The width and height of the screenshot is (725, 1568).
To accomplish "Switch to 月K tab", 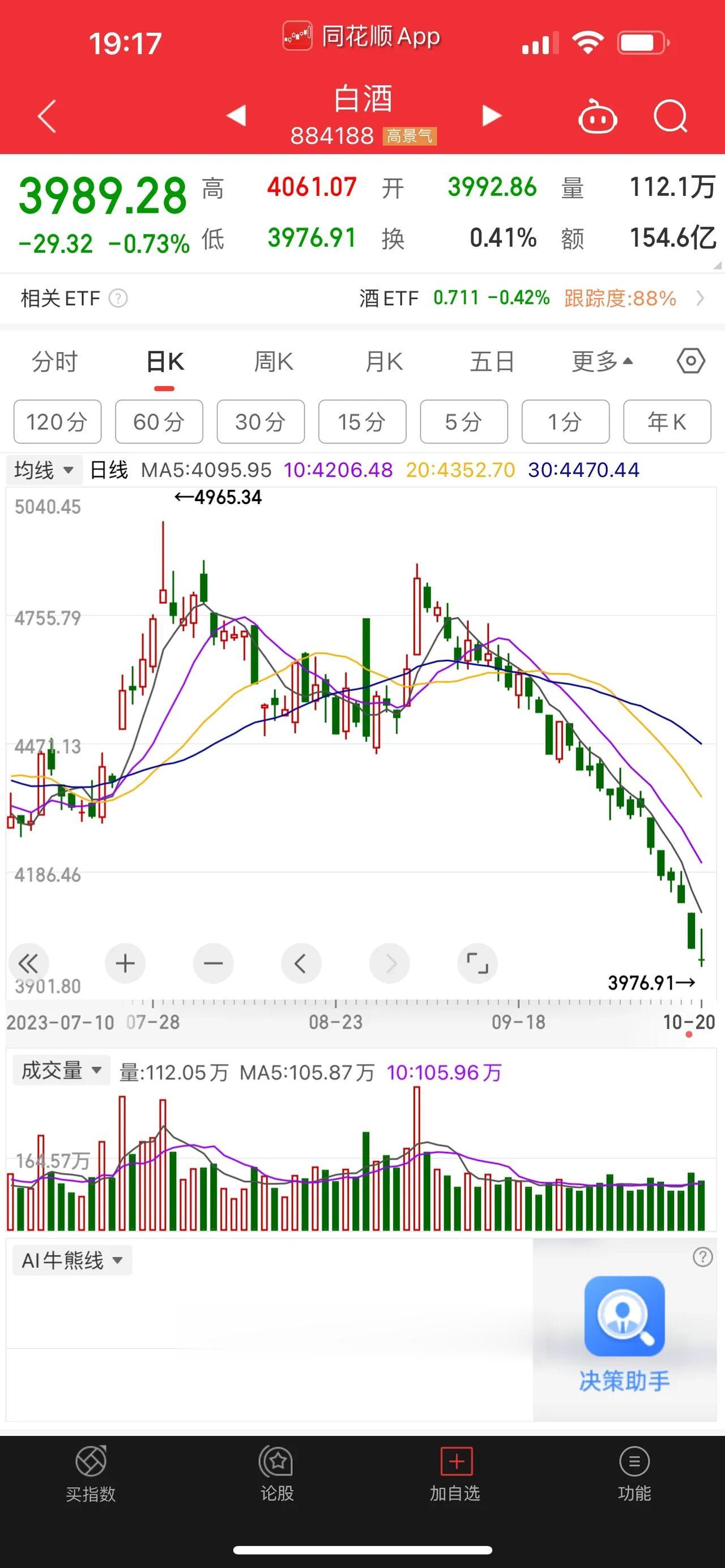I will point(383,362).
